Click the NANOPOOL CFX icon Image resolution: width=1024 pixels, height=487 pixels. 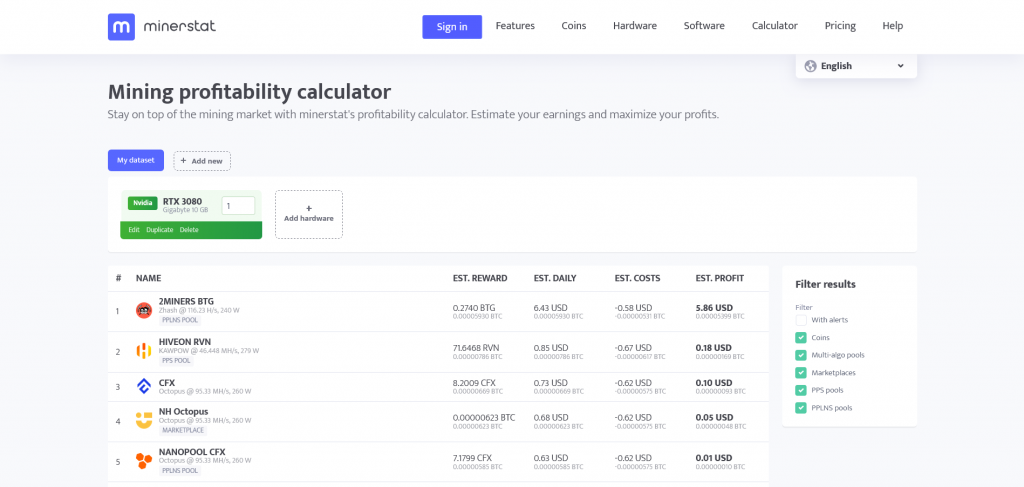click(x=144, y=461)
